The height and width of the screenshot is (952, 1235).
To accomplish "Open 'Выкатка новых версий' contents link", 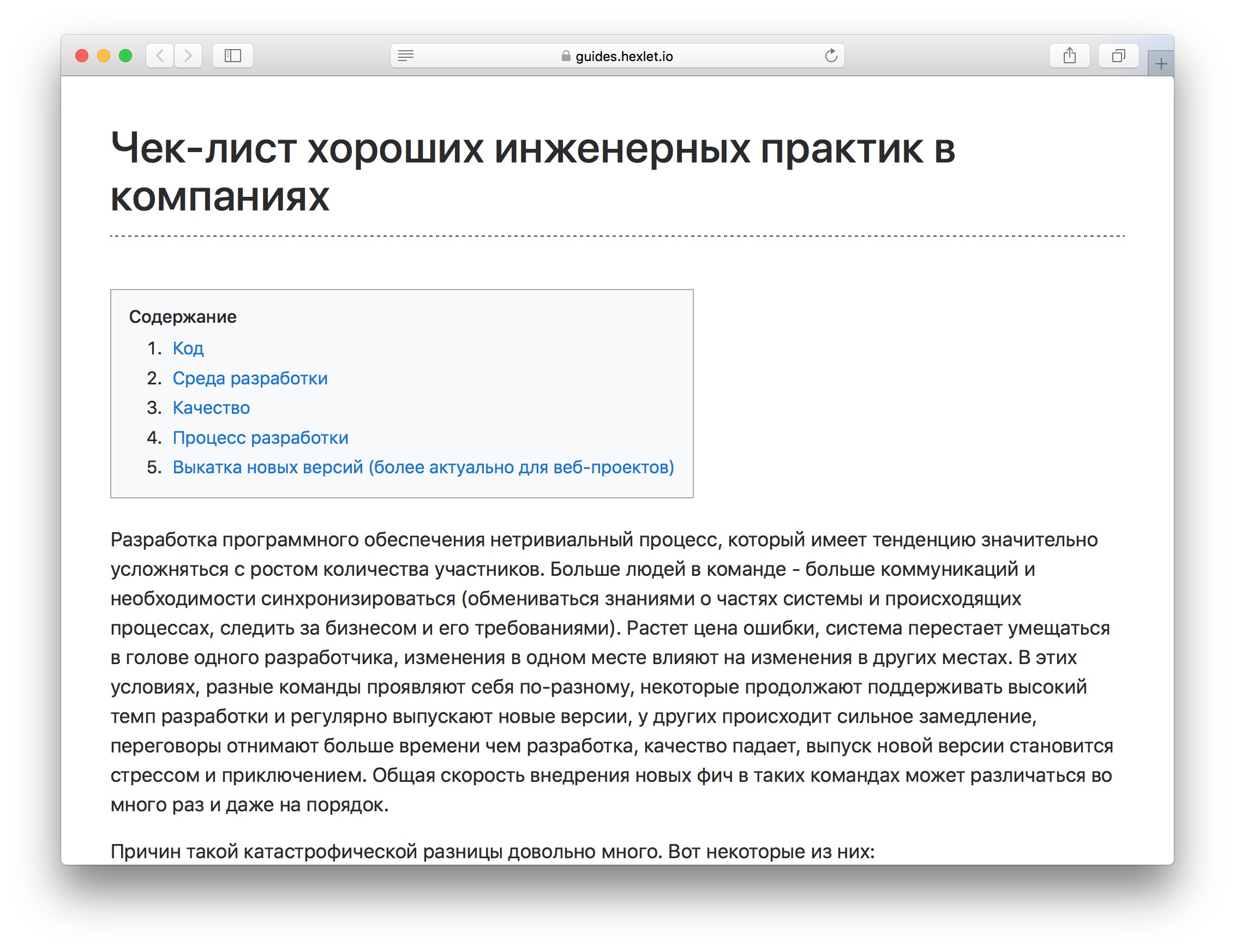I will pyautogui.click(x=423, y=467).
